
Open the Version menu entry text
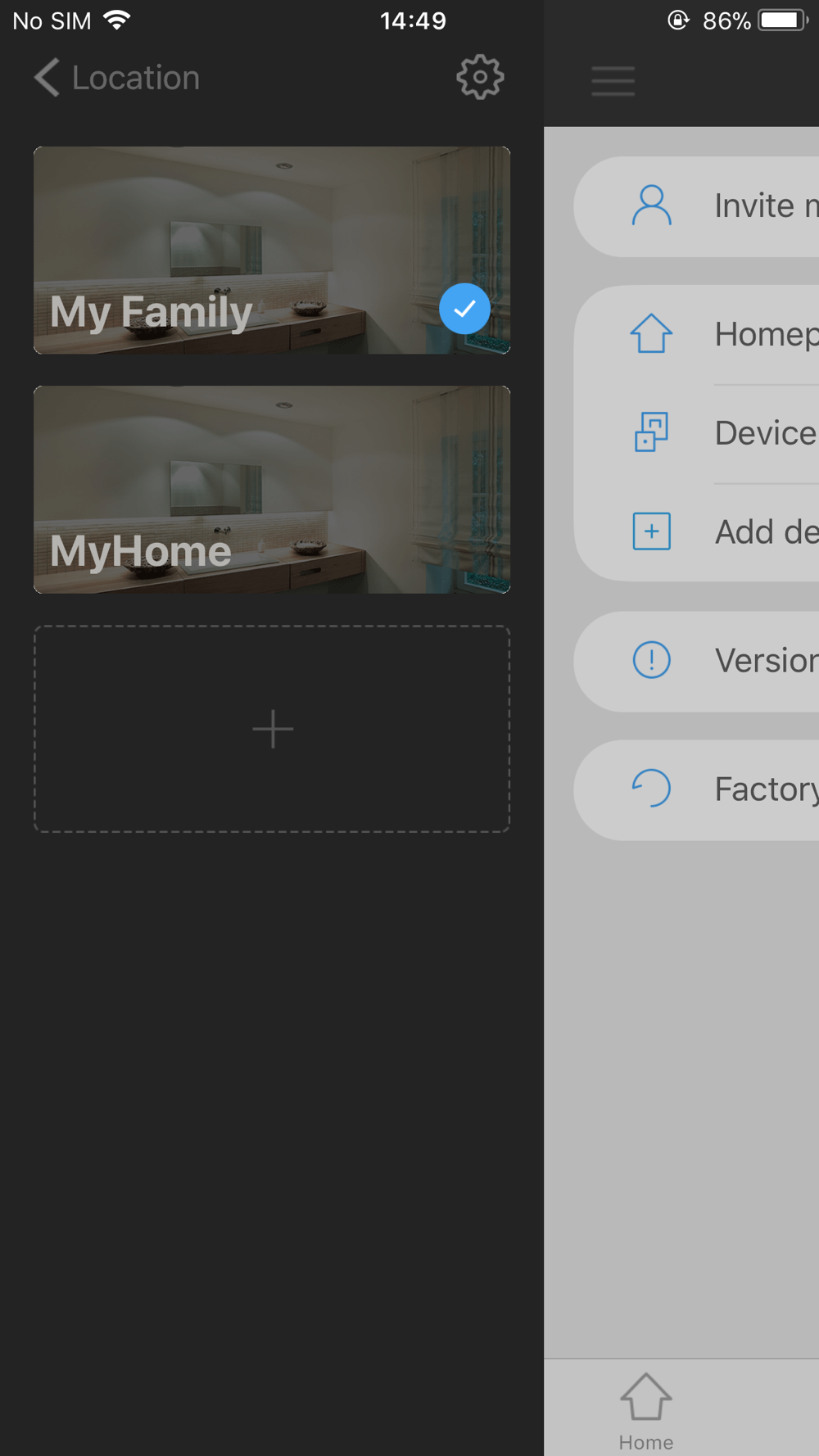pos(767,660)
